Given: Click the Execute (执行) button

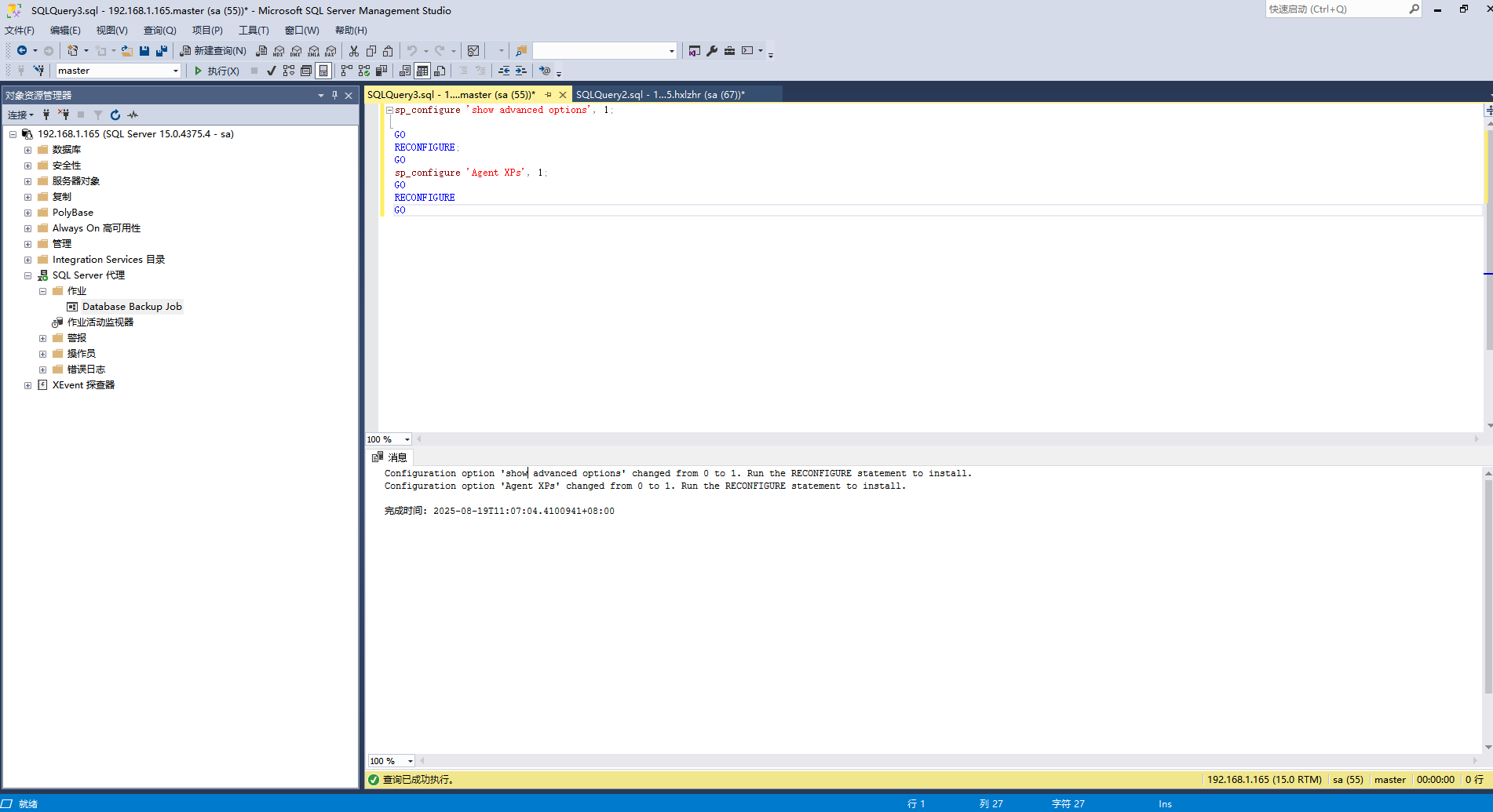Looking at the screenshot, I should (x=217, y=71).
